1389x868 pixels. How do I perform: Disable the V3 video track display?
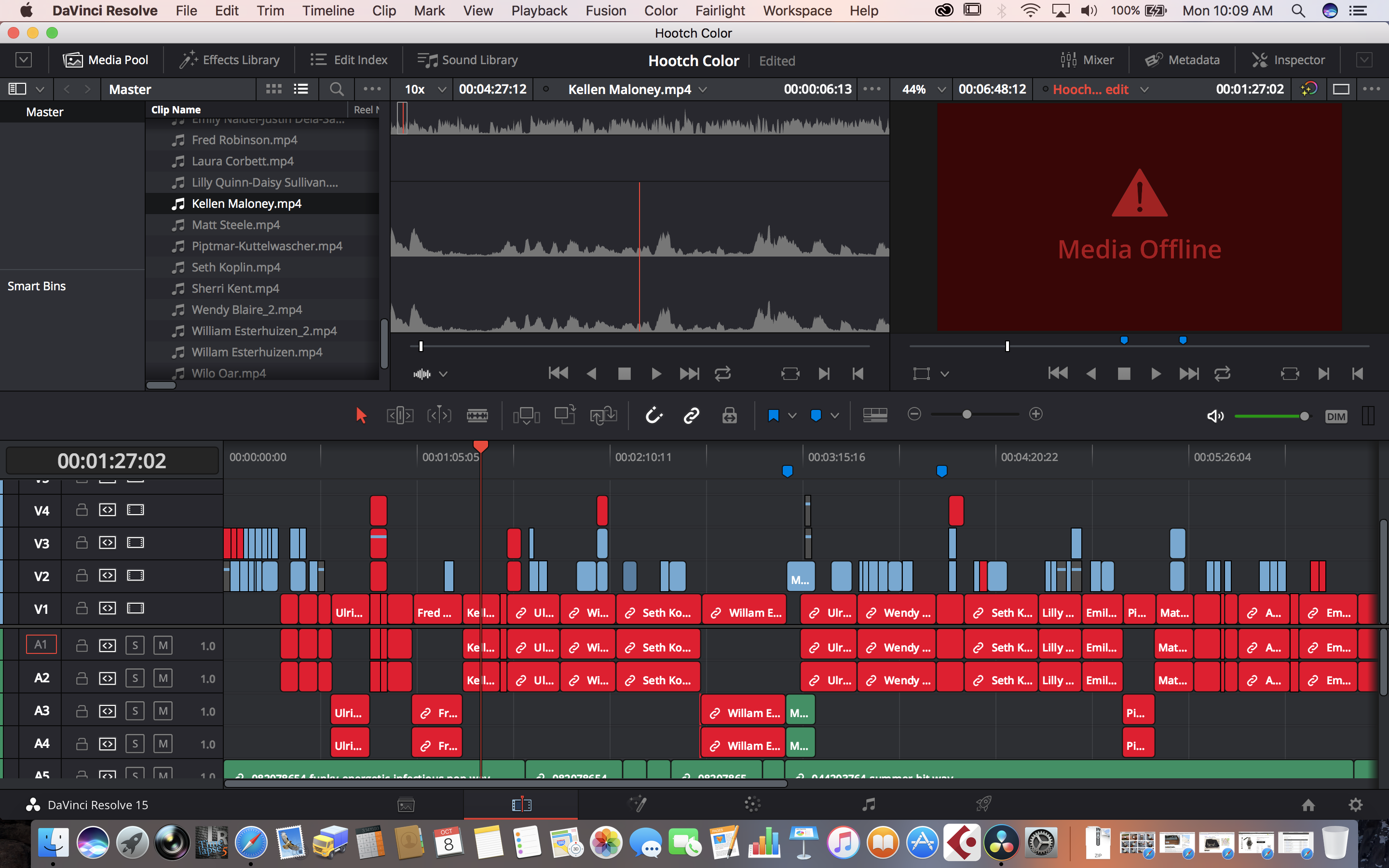(136, 542)
